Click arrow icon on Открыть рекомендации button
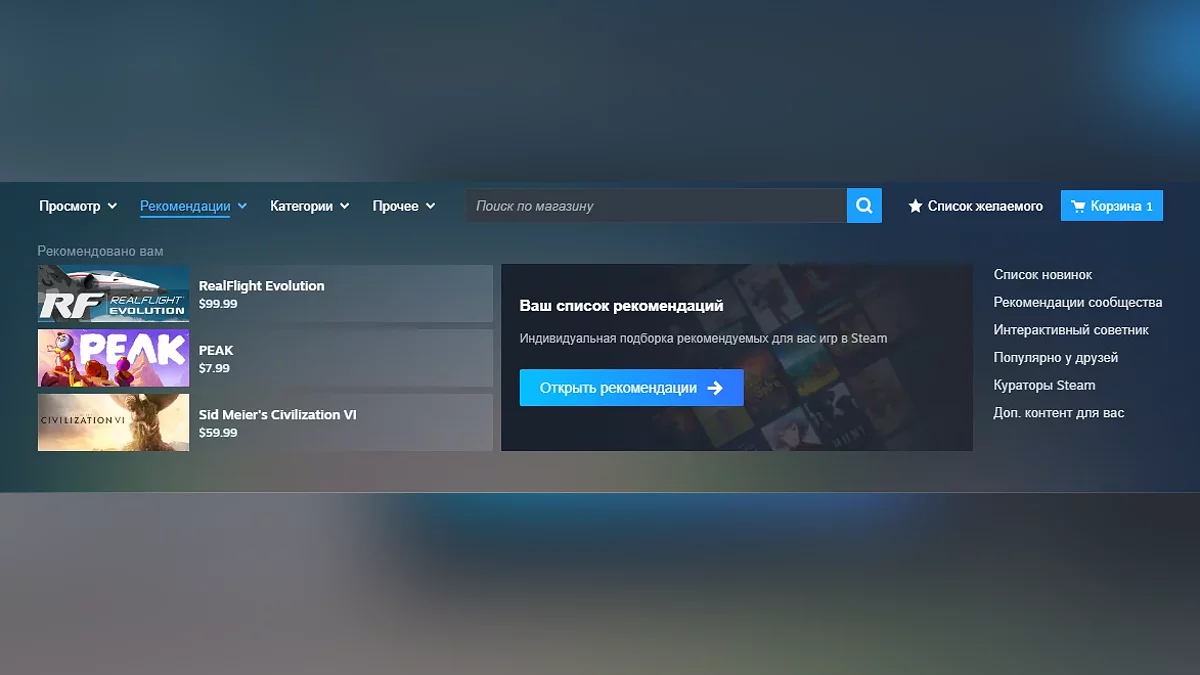 pos(715,388)
